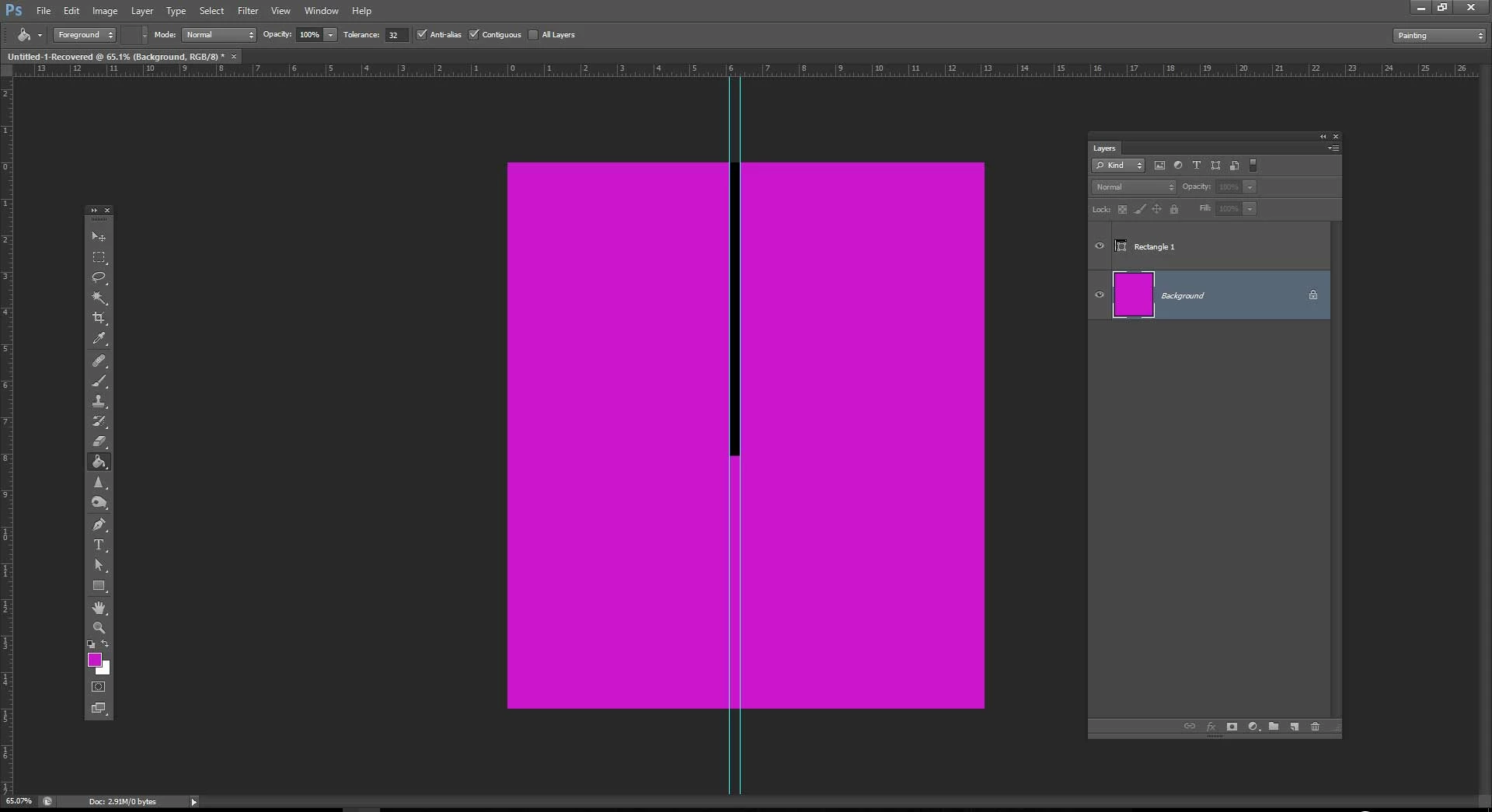Uncheck the Contiguous option

474,35
